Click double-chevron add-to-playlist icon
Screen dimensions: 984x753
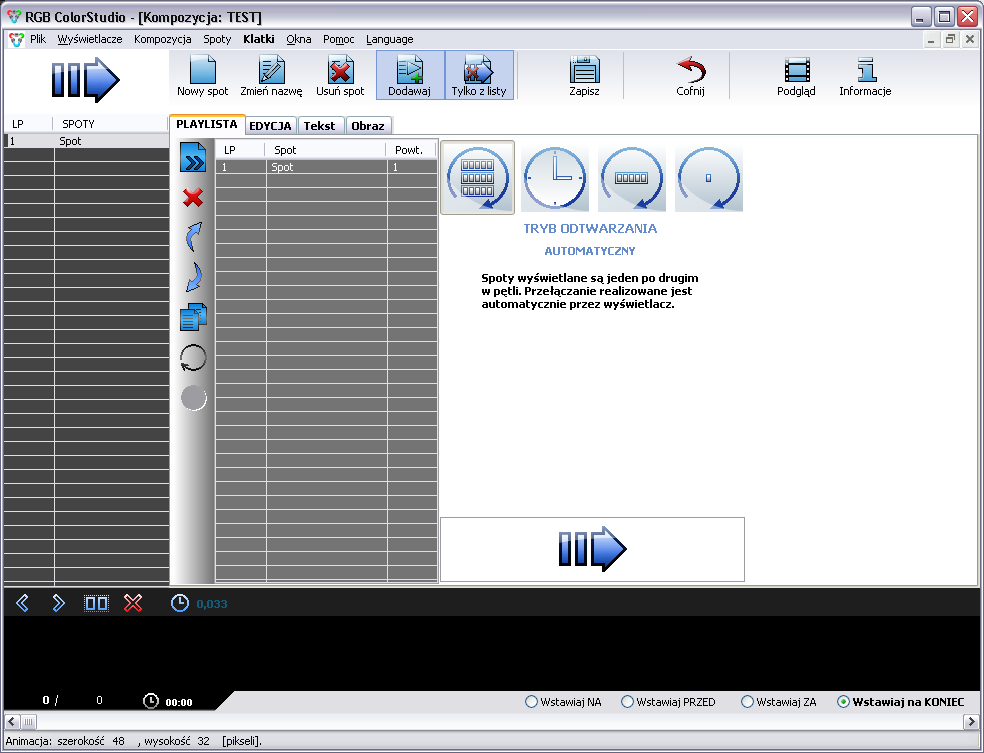193,158
